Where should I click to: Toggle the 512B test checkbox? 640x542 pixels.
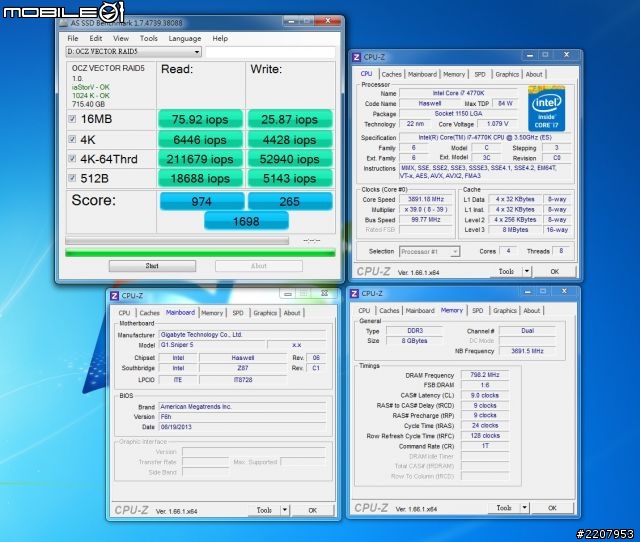click(72, 178)
